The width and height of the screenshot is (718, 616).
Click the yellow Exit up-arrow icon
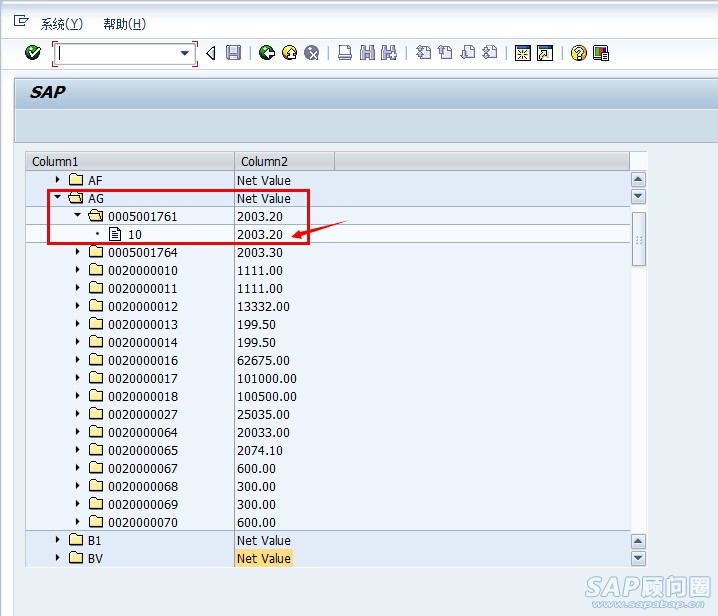[x=289, y=53]
